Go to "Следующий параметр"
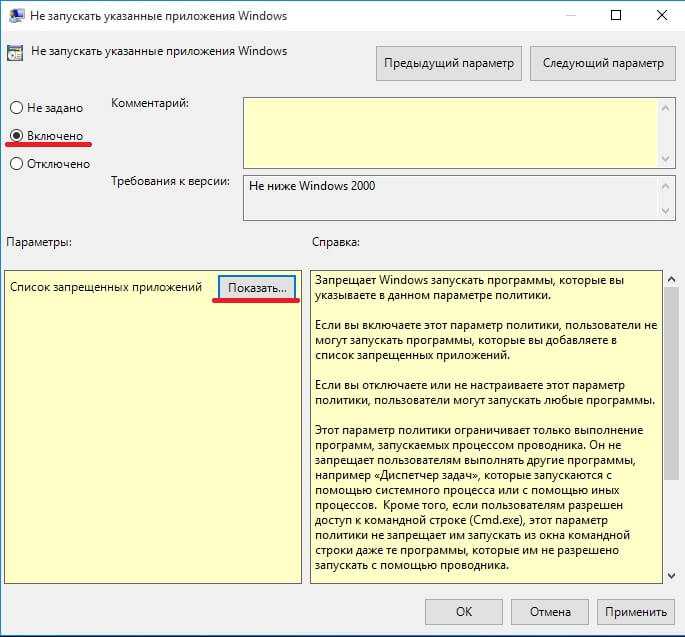 603,63
